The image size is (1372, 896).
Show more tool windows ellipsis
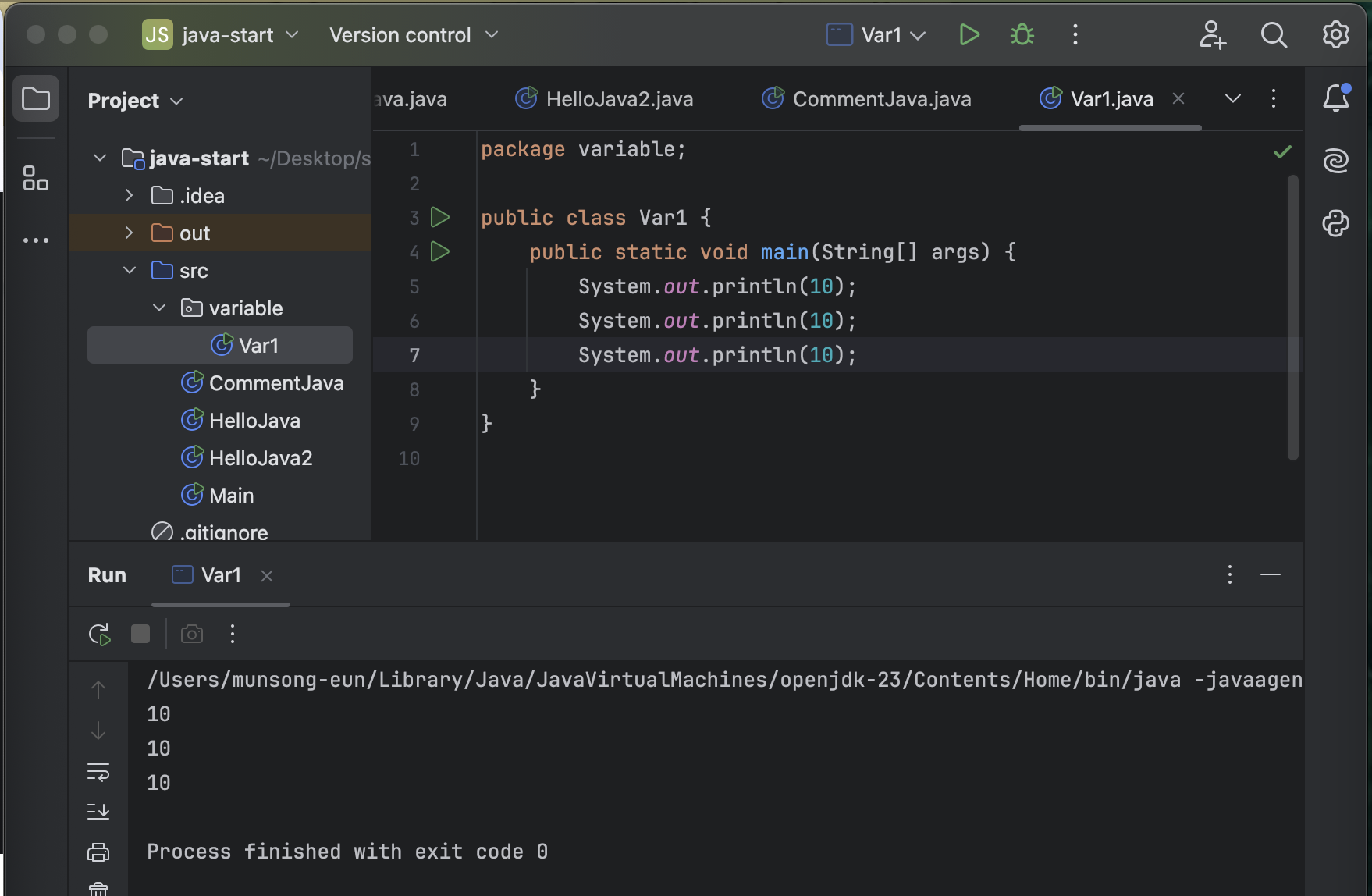(36, 240)
